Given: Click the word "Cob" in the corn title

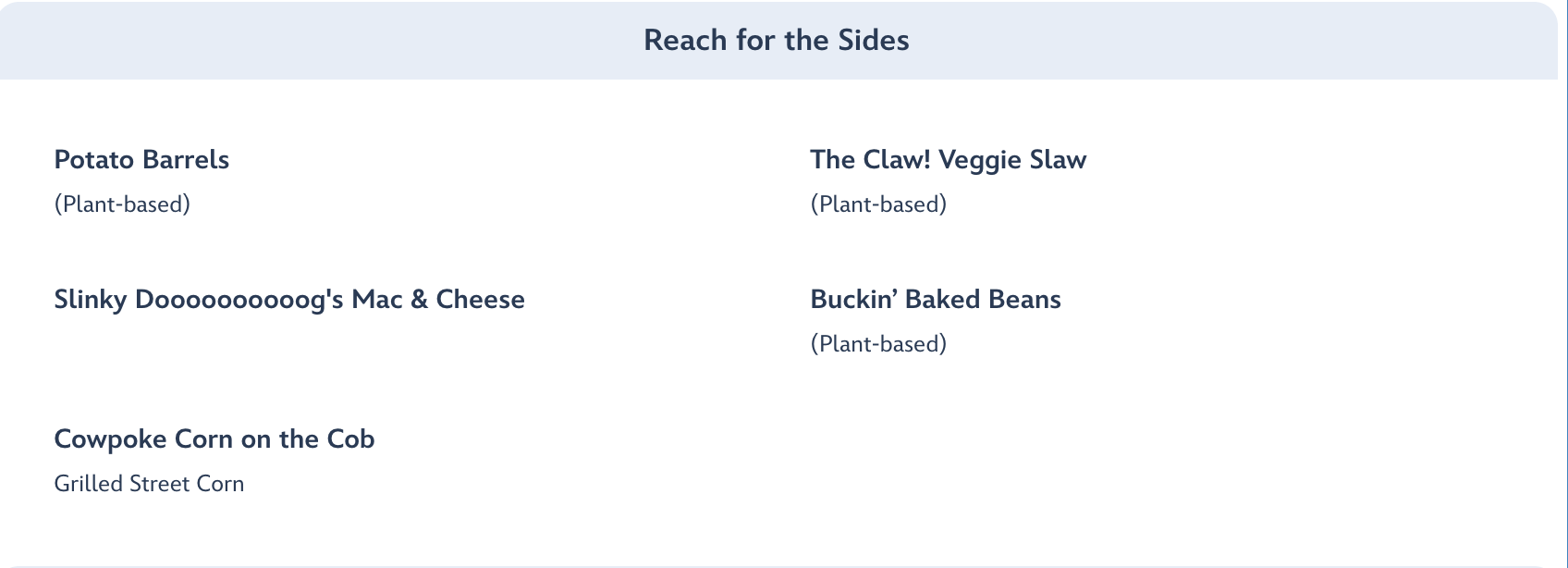Looking at the screenshot, I should click(350, 439).
